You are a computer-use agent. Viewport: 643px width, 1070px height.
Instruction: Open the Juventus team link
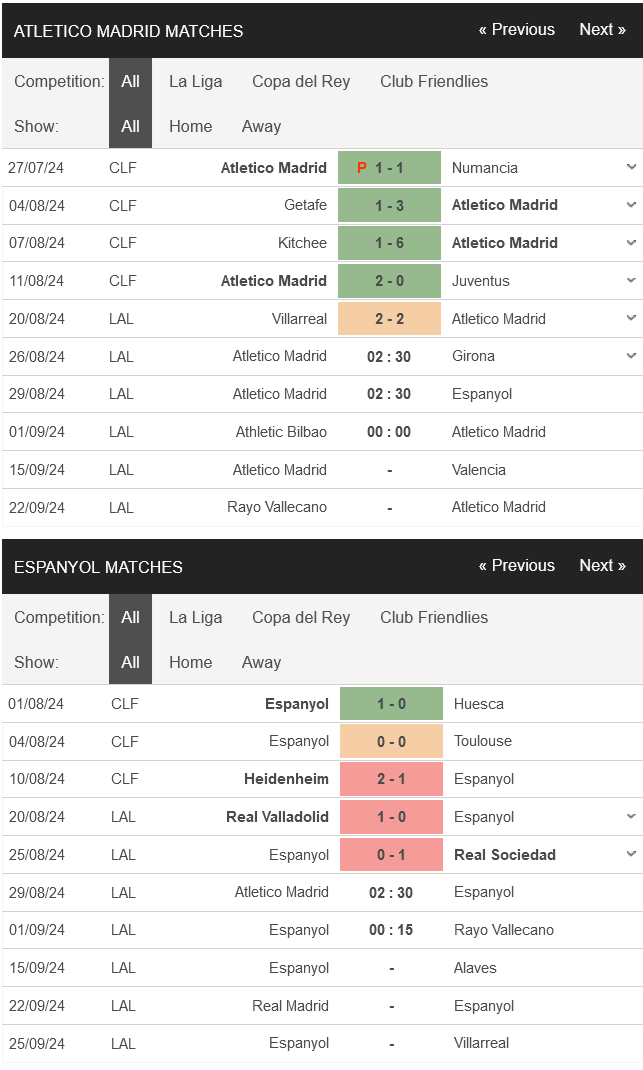tap(481, 280)
